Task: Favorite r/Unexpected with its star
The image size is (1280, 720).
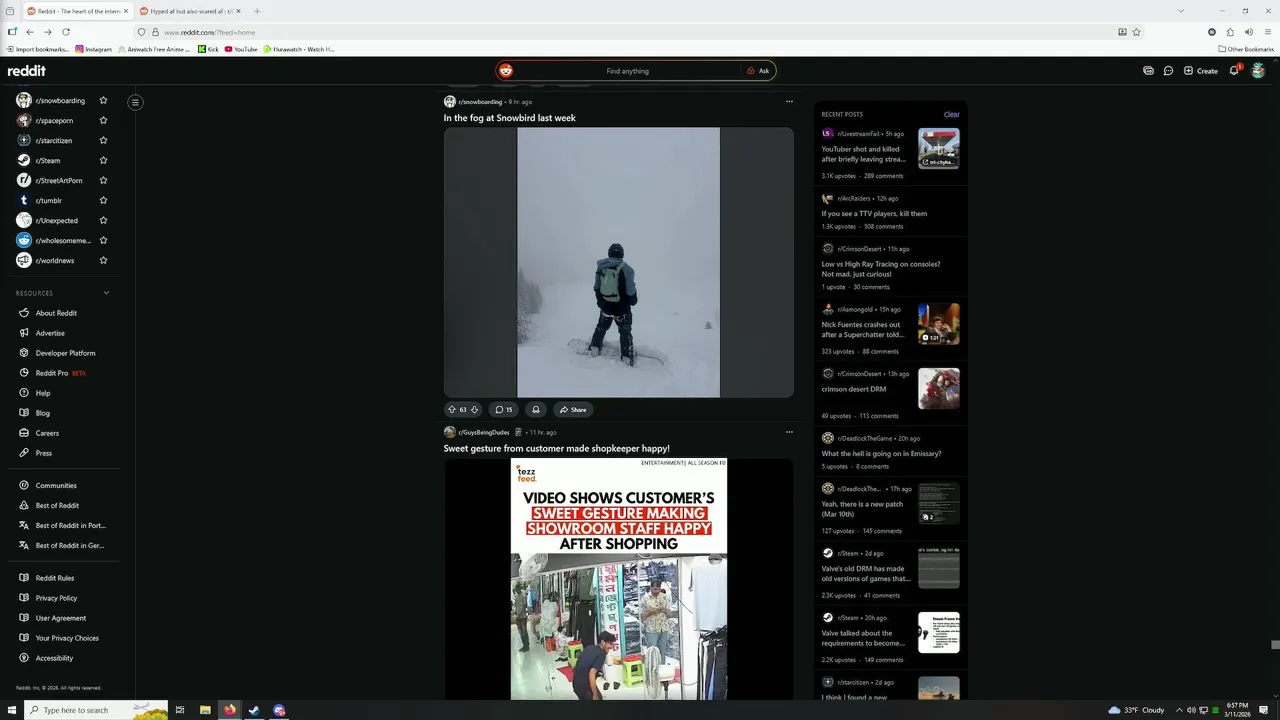Action: (x=103, y=221)
